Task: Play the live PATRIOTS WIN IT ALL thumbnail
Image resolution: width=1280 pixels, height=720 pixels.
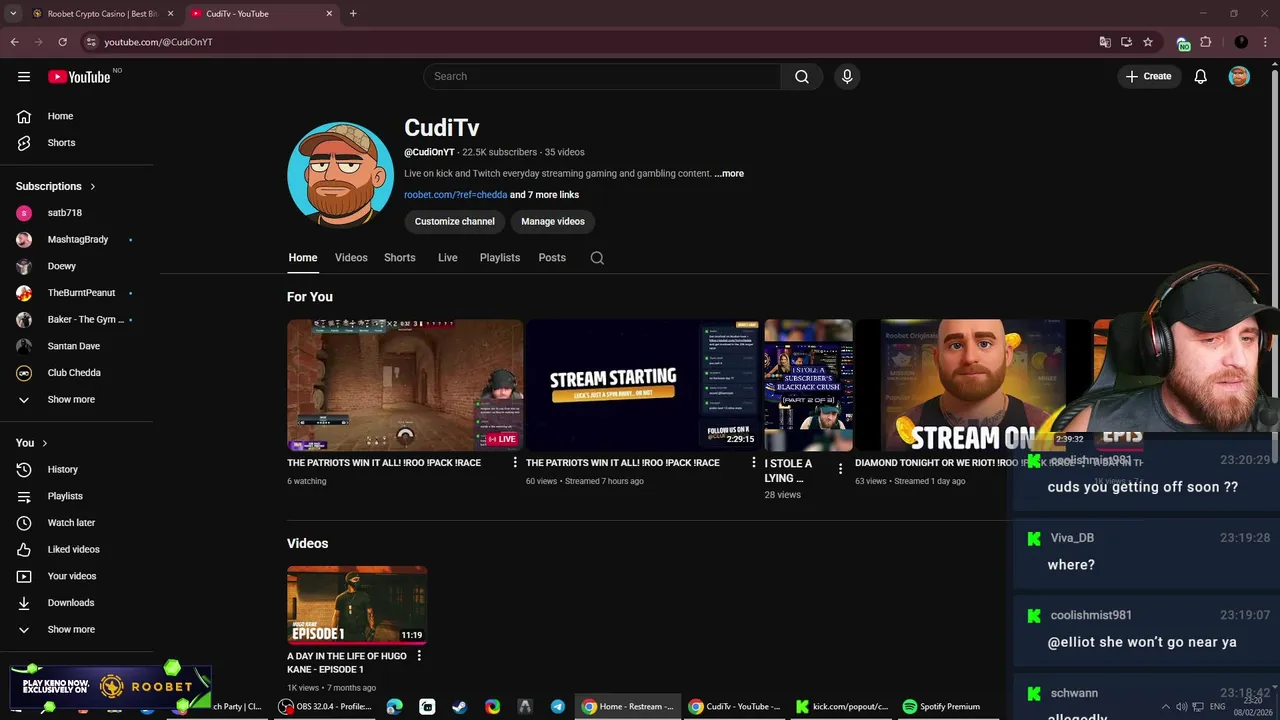Action: click(x=405, y=386)
